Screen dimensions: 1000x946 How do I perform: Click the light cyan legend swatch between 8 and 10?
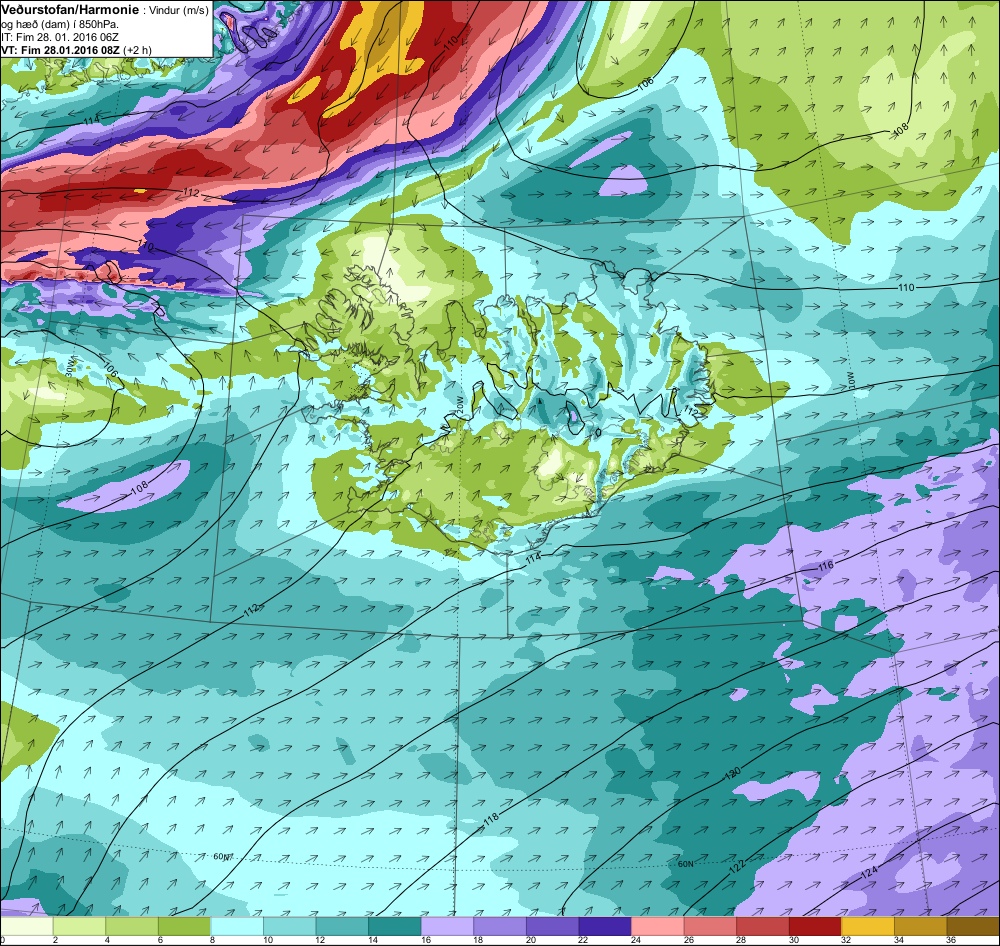237,926
